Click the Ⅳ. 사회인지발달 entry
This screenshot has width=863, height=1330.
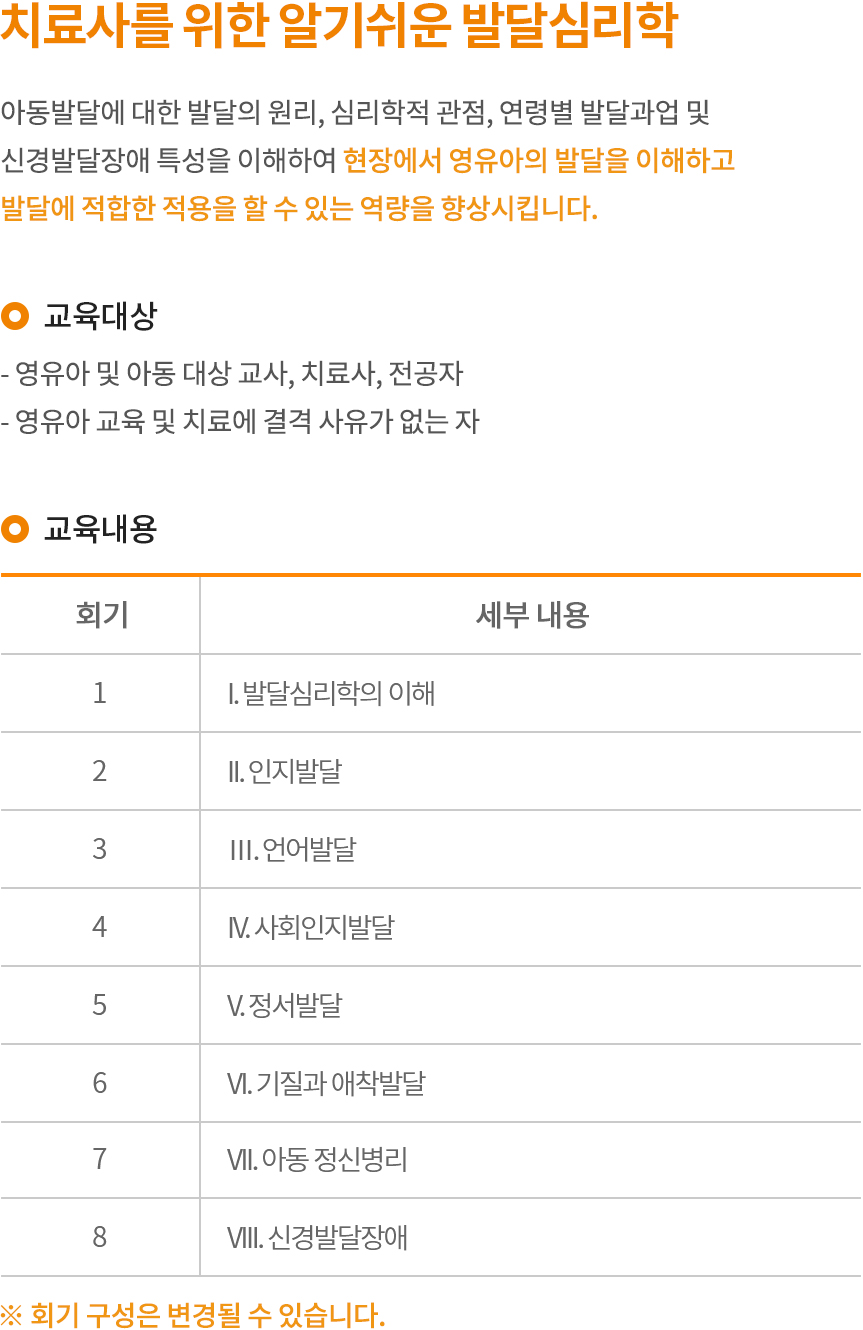[x=311, y=927]
